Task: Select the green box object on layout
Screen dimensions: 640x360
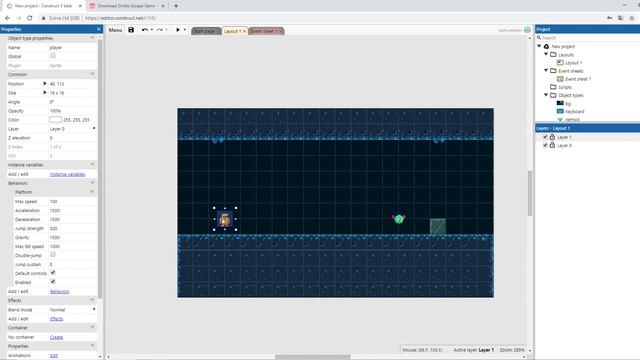Action: [438, 227]
